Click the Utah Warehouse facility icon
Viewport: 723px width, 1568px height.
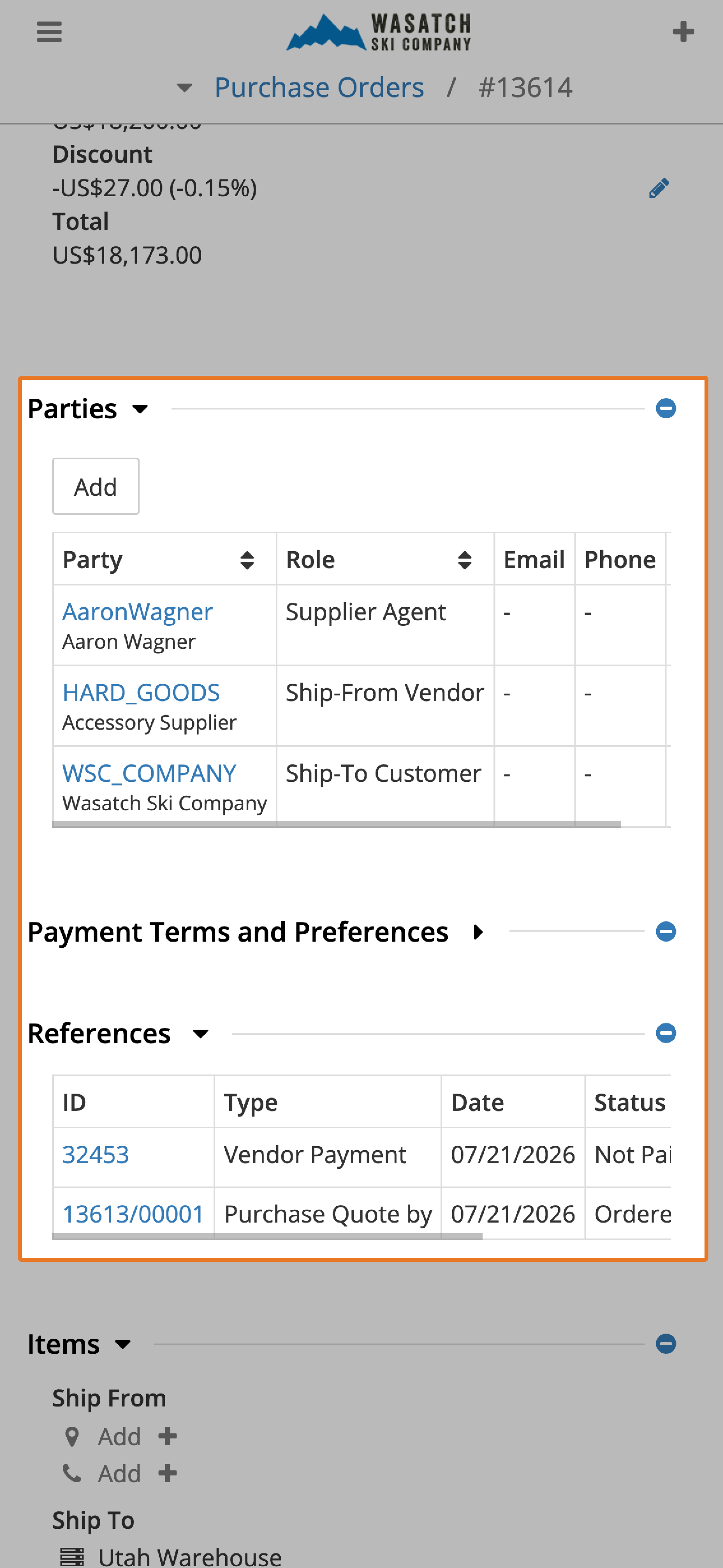coord(72,1557)
